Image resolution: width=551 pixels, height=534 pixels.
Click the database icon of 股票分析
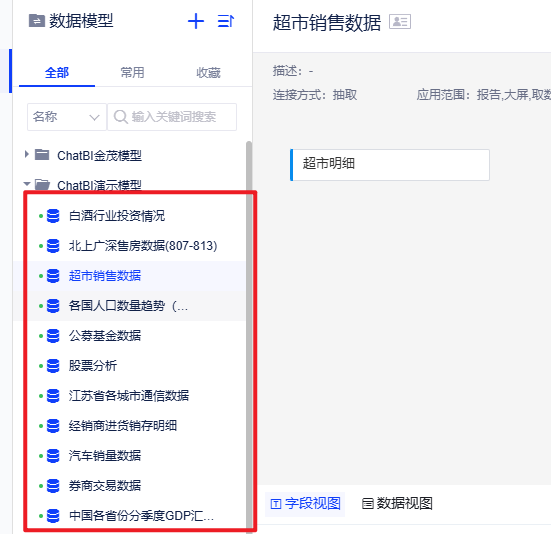click(x=53, y=366)
